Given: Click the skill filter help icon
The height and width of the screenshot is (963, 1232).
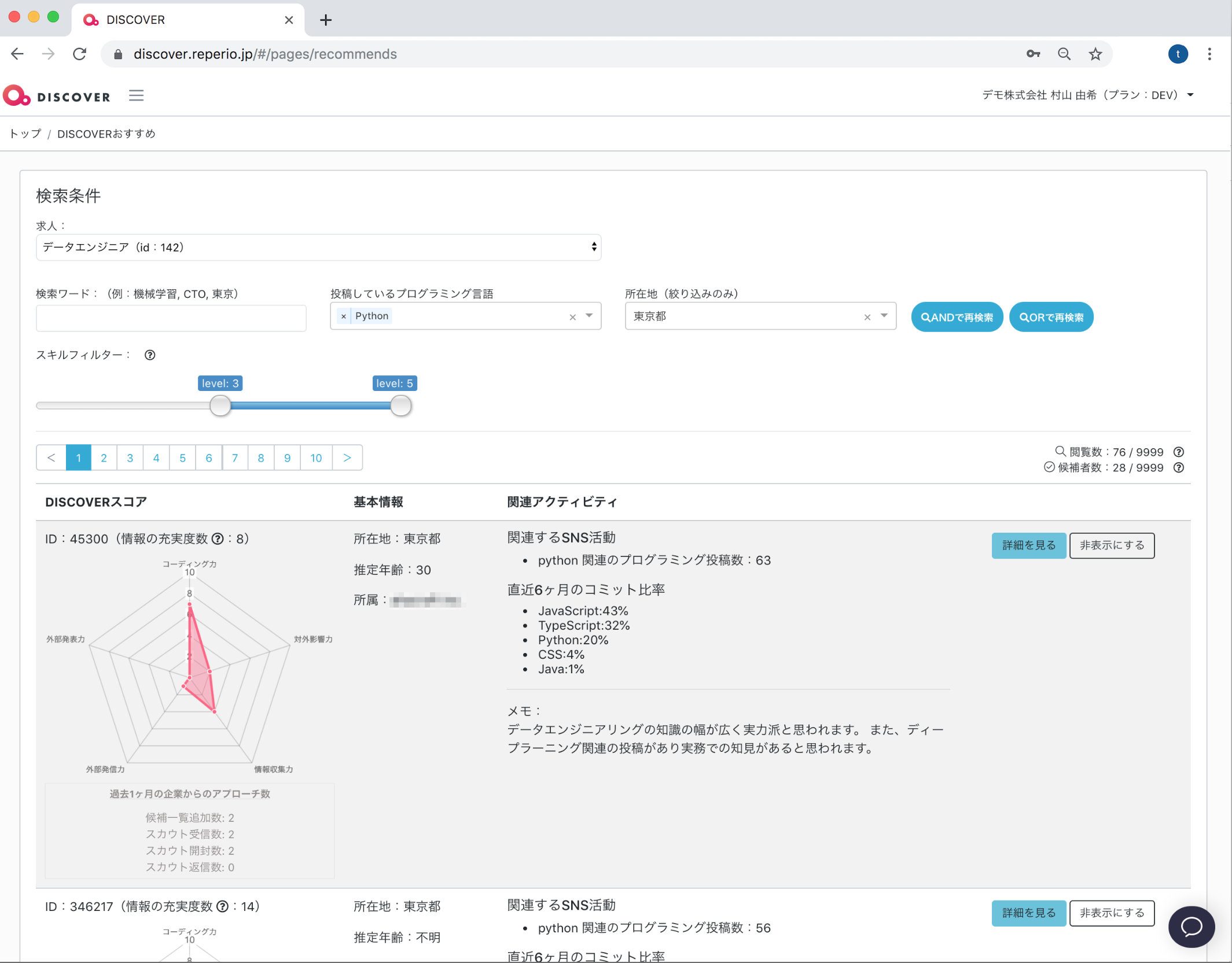Looking at the screenshot, I should (150, 355).
